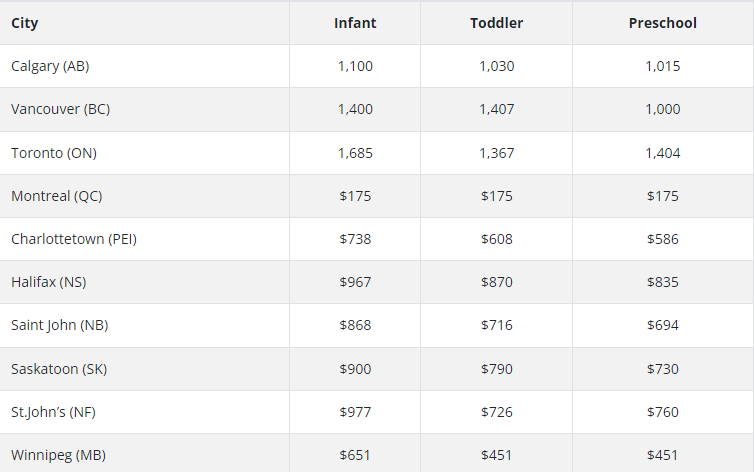Click St.John's infant value $977
754x472 pixels.
(355, 412)
